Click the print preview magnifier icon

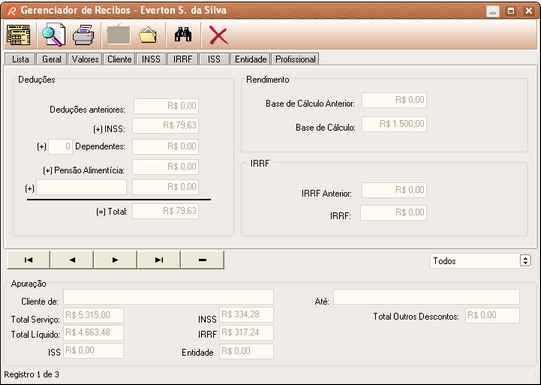click(x=53, y=35)
